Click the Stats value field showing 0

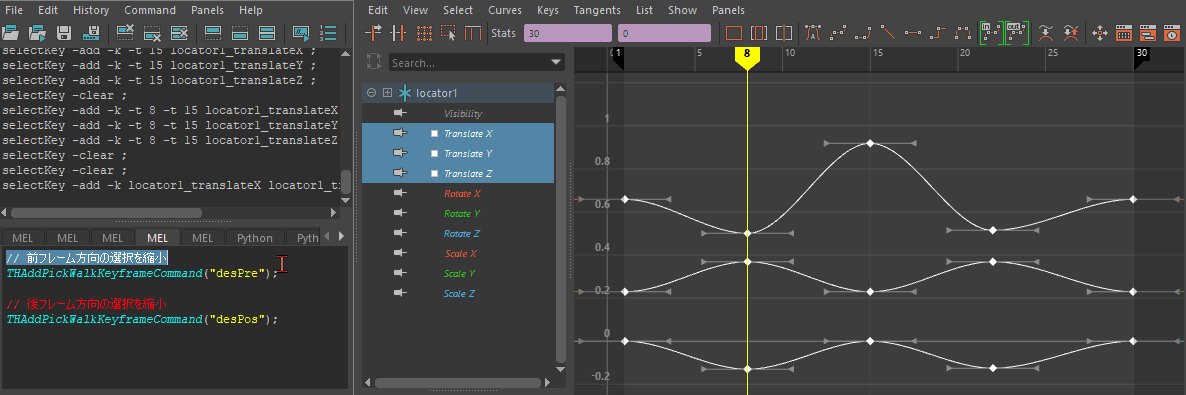coord(664,33)
